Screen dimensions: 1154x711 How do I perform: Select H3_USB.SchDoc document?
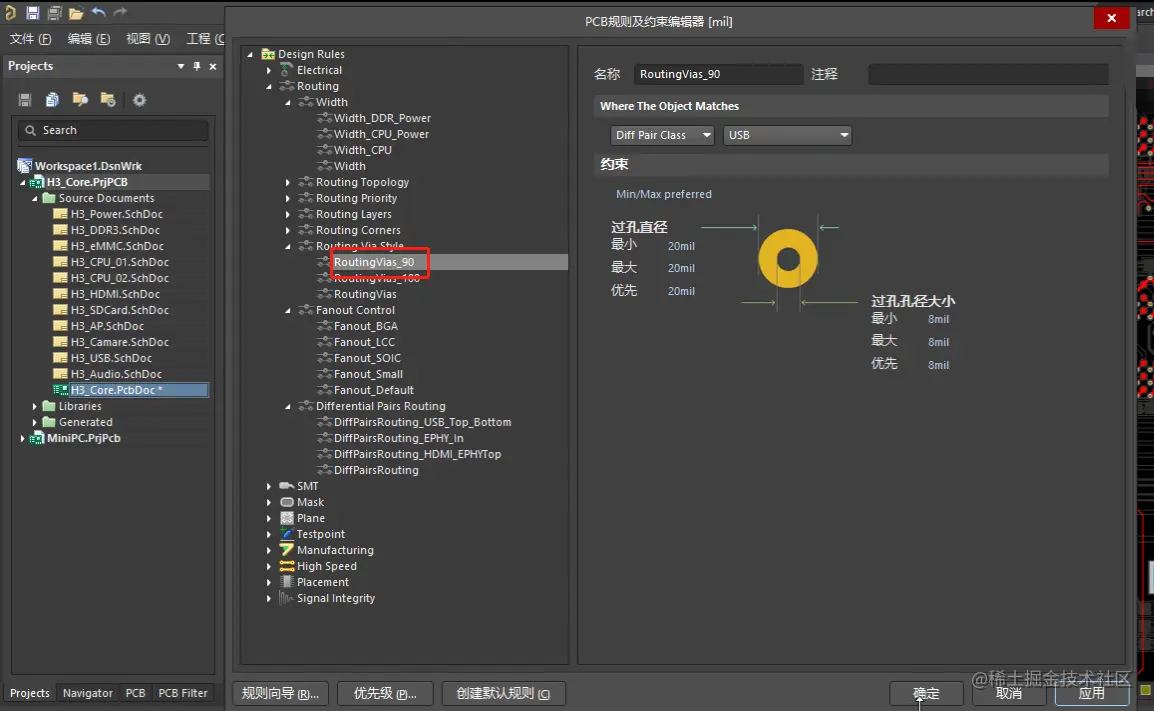point(111,358)
